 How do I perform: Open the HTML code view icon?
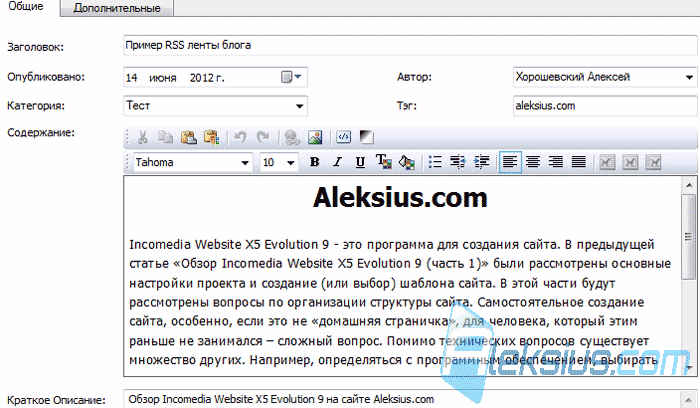[344, 137]
